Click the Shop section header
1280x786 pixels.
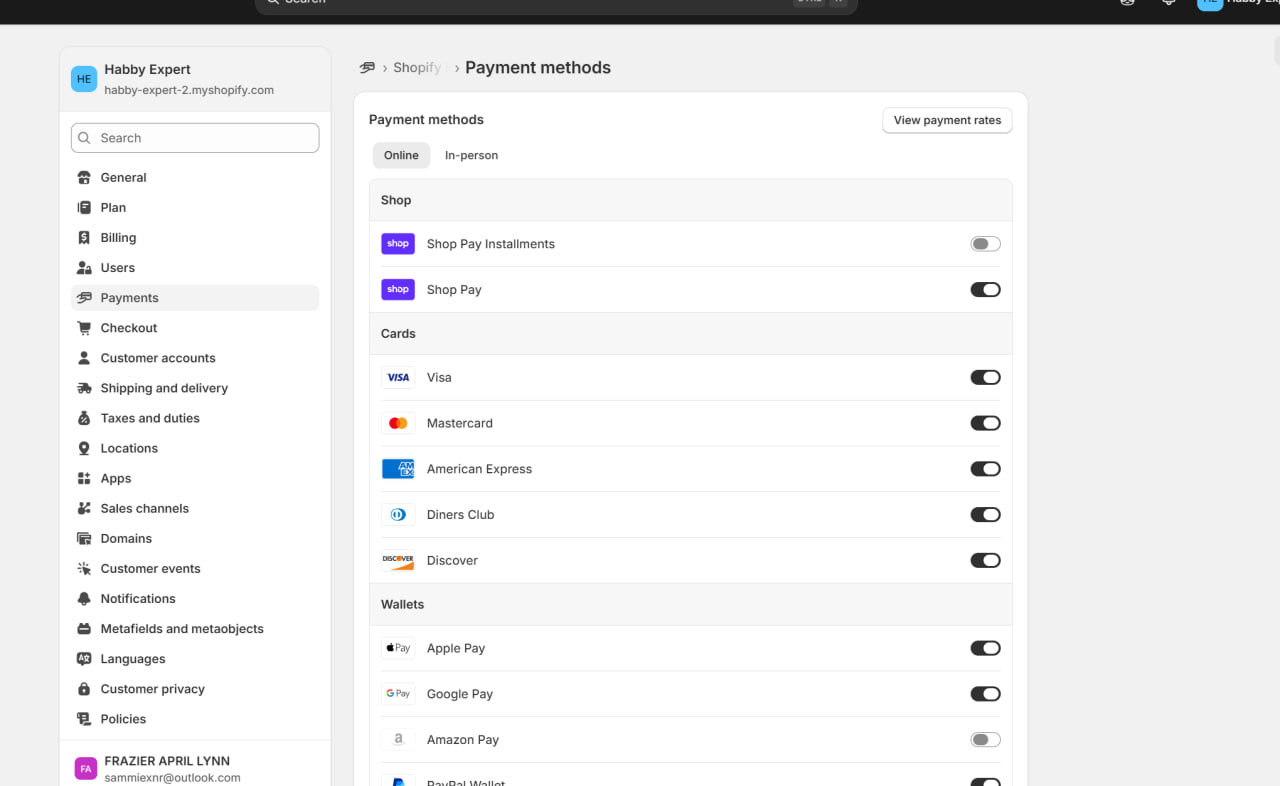(x=691, y=200)
